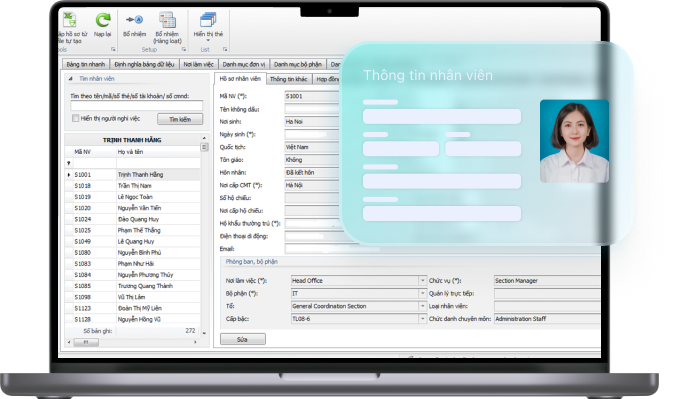The image size is (674, 399).
Task: Select employee Lê Ngọc Toản row
Action: click(x=133, y=197)
